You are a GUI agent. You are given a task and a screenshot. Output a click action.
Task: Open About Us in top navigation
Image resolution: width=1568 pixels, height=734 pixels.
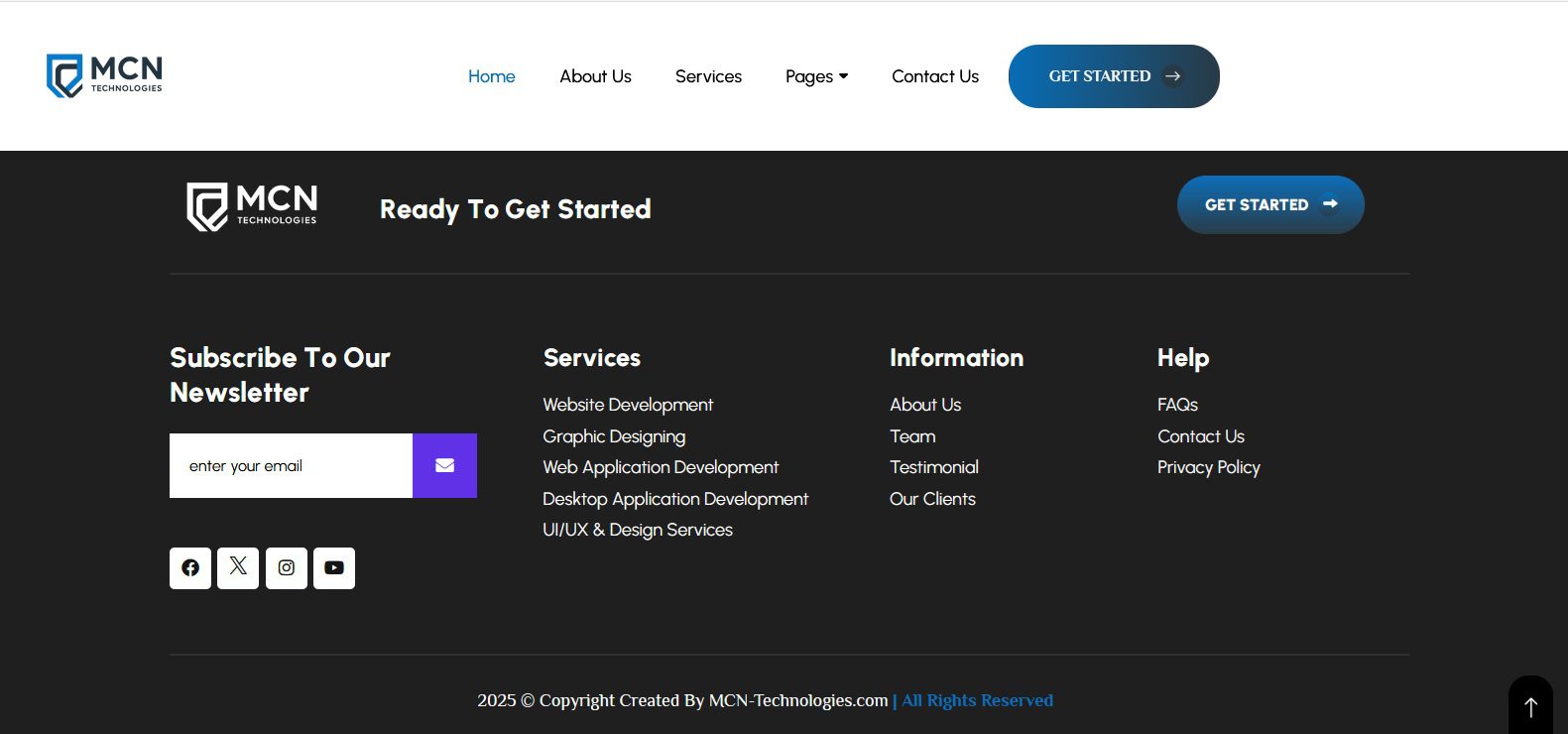595,76
